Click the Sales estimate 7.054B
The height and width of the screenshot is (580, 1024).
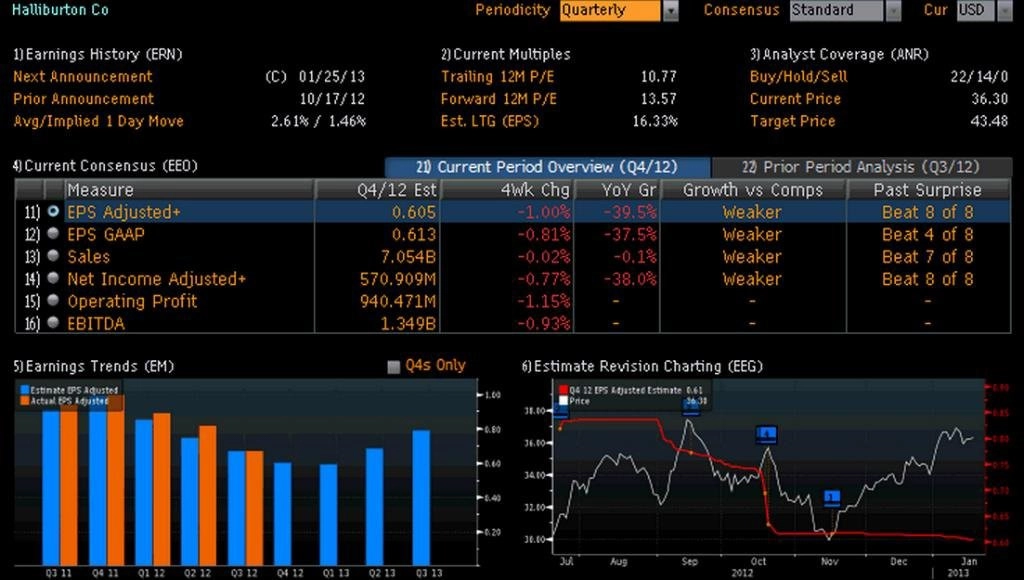tap(408, 257)
